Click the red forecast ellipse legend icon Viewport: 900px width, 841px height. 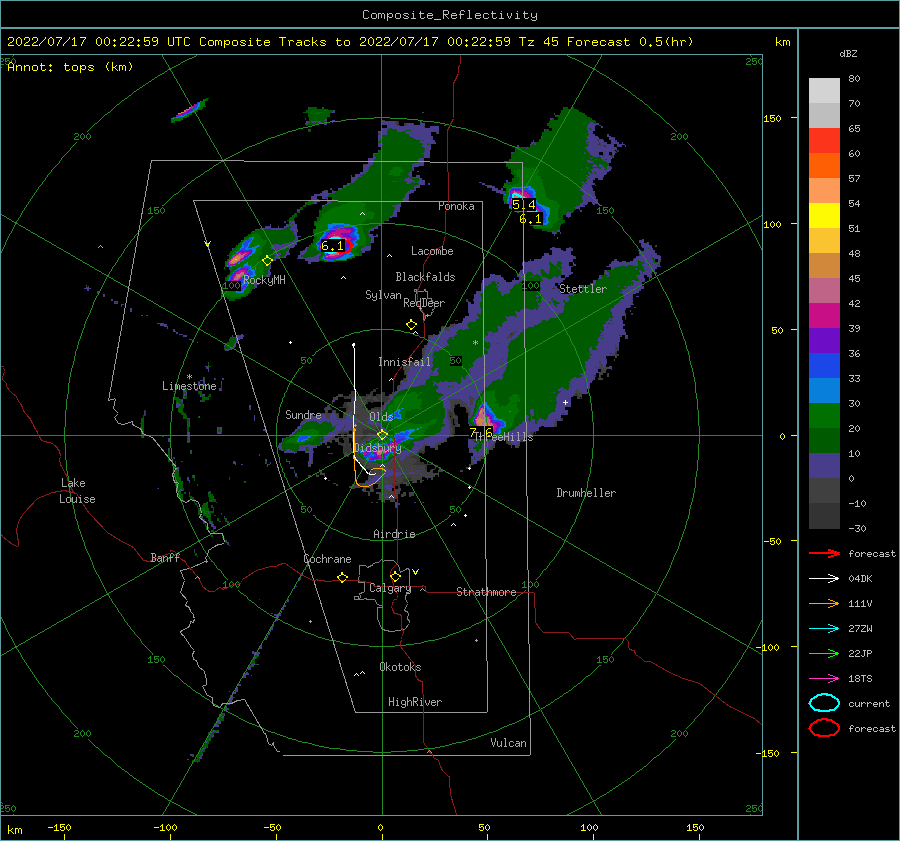point(824,728)
